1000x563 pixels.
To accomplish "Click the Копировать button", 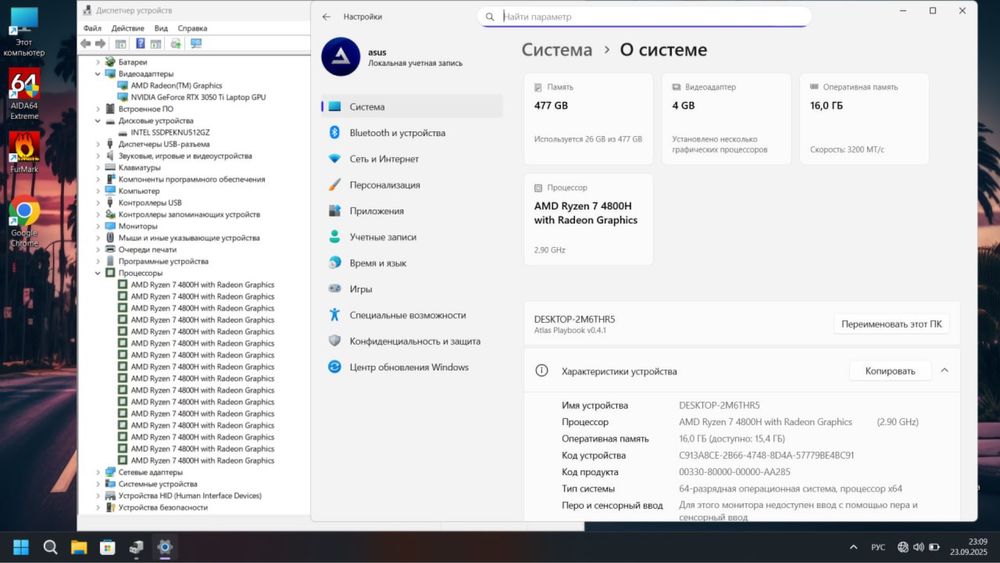I will point(890,370).
